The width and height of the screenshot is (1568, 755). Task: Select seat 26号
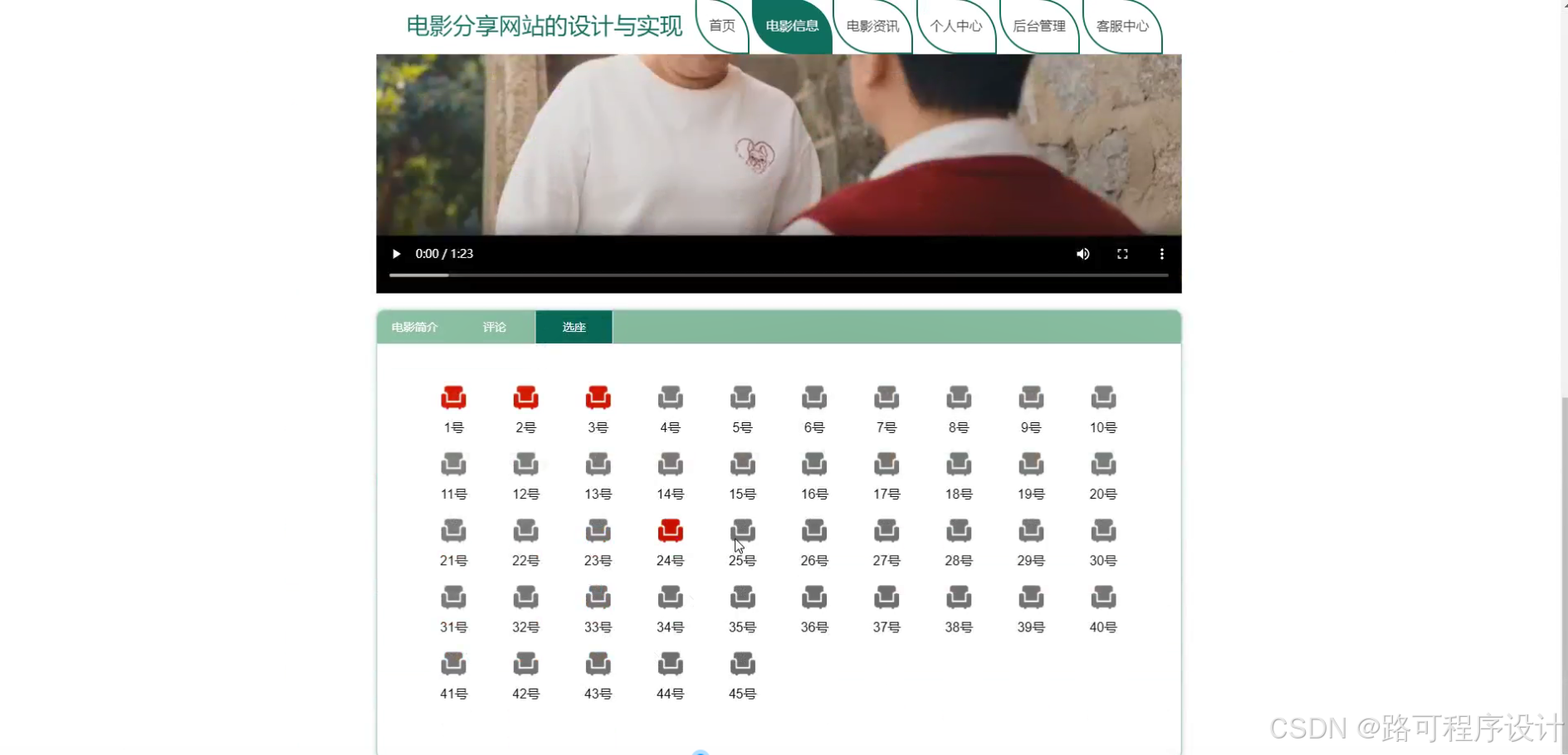click(x=814, y=530)
